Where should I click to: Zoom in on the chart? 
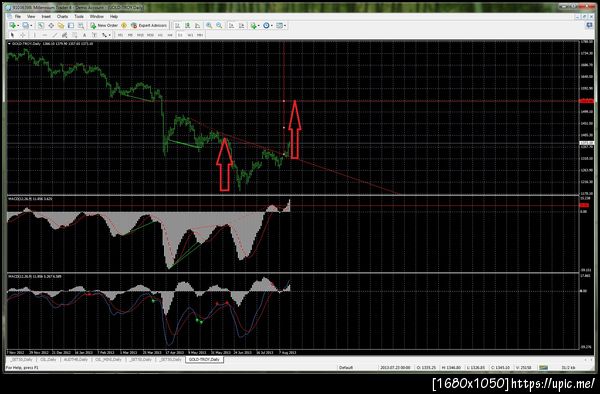pos(209,25)
